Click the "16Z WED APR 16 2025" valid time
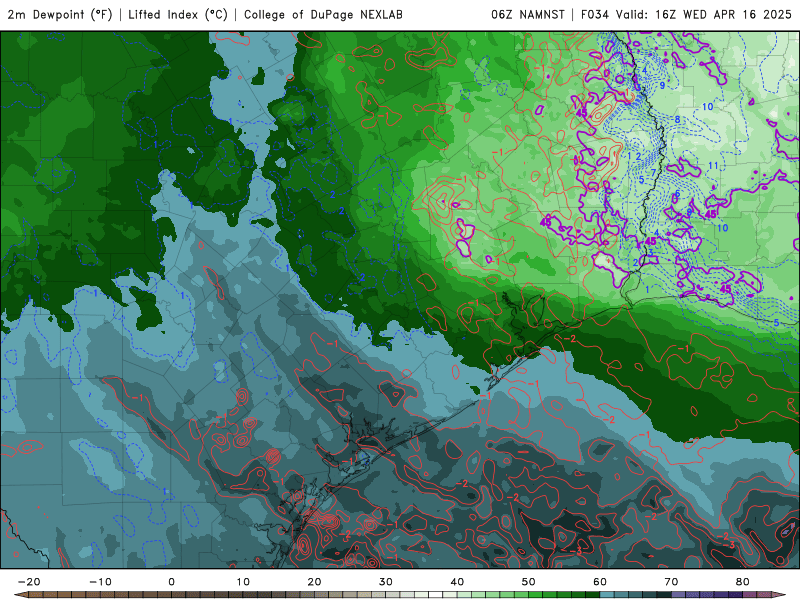 [x=723, y=14]
